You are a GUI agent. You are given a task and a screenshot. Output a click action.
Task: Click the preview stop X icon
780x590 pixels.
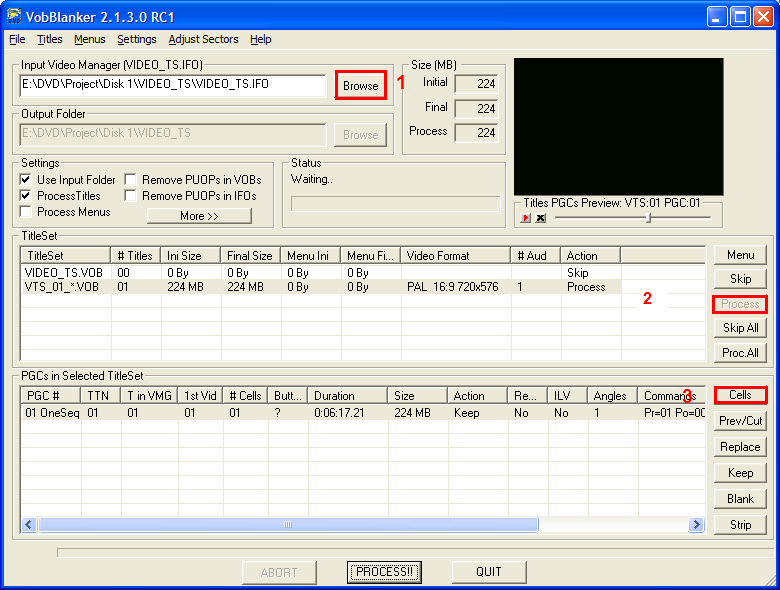click(x=541, y=218)
